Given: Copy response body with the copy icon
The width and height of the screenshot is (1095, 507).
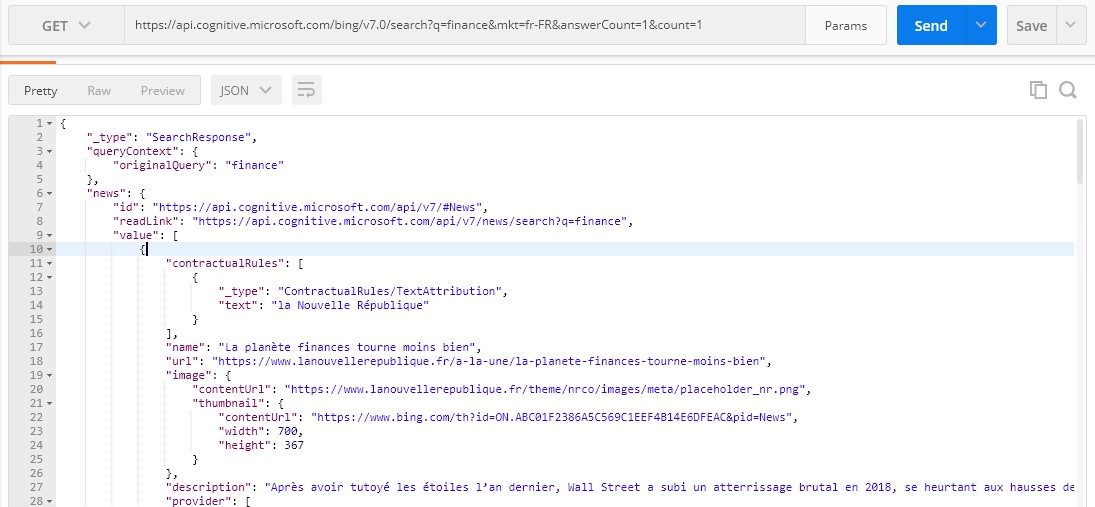Looking at the screenshot, I should click(x=1038, y=90).
